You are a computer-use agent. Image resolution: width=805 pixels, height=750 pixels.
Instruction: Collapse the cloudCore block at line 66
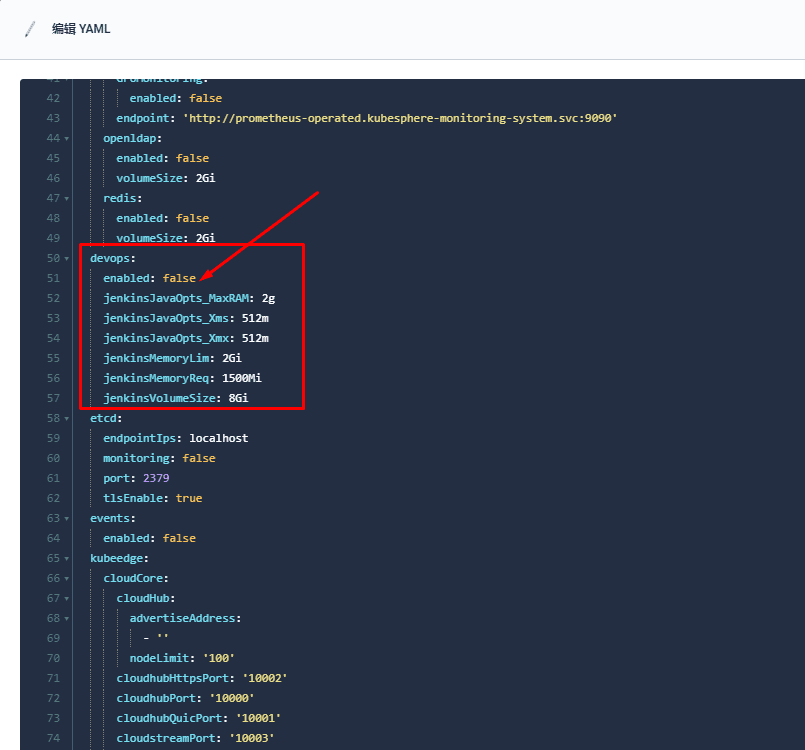[67, 579]
